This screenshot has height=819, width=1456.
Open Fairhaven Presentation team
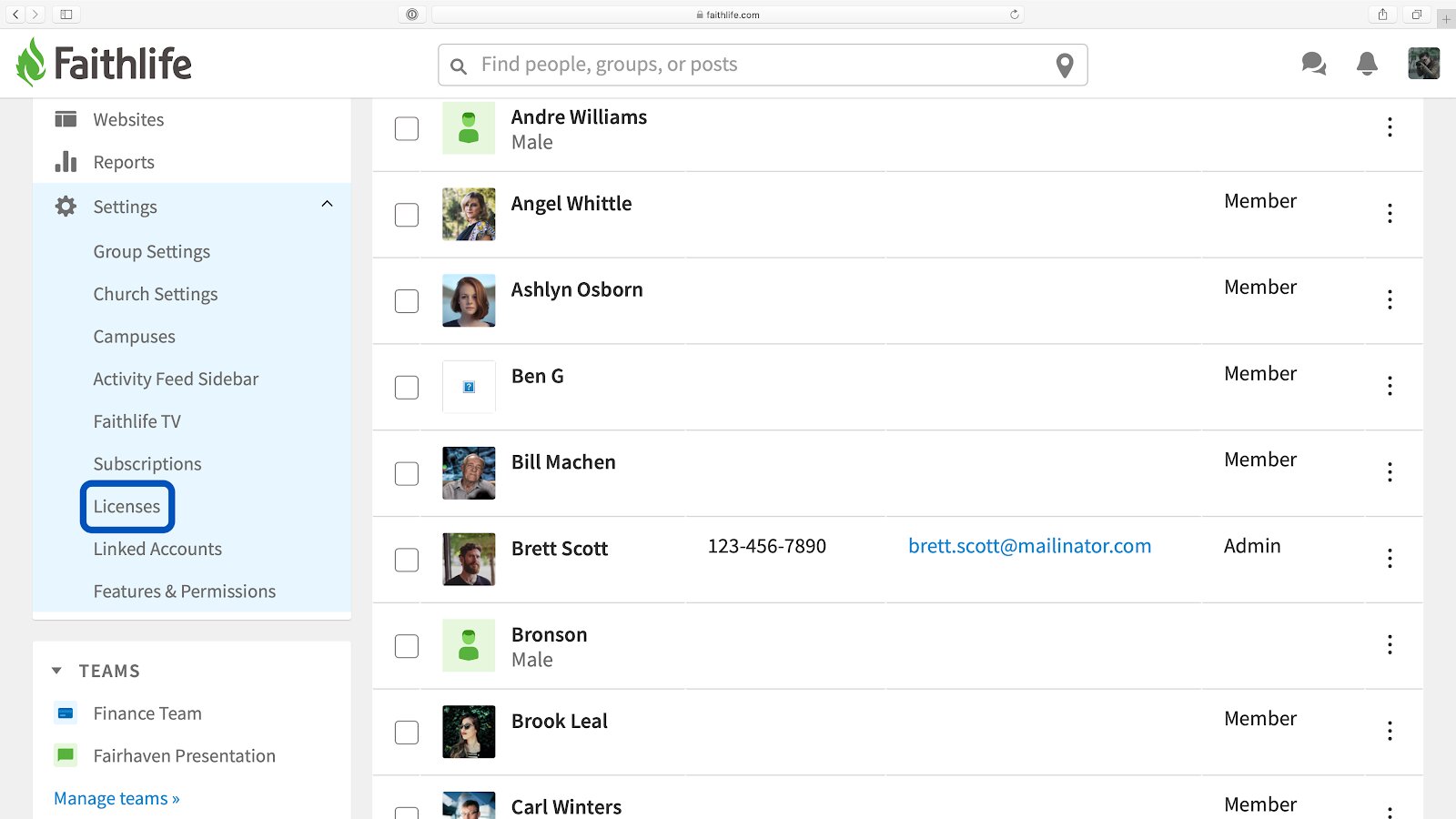[185, 755]
